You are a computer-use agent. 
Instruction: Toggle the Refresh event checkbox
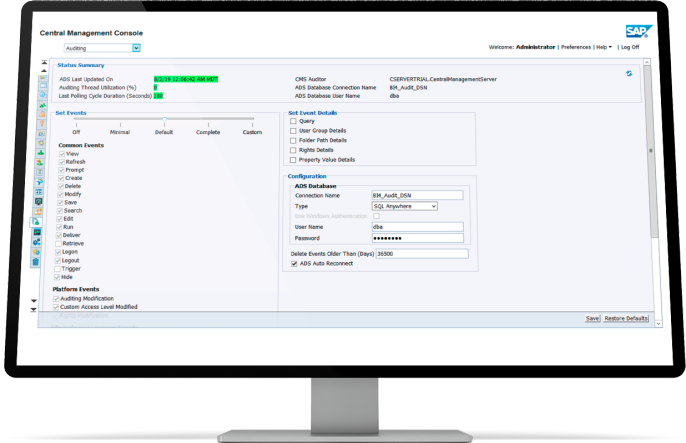[x=62, y=162]
